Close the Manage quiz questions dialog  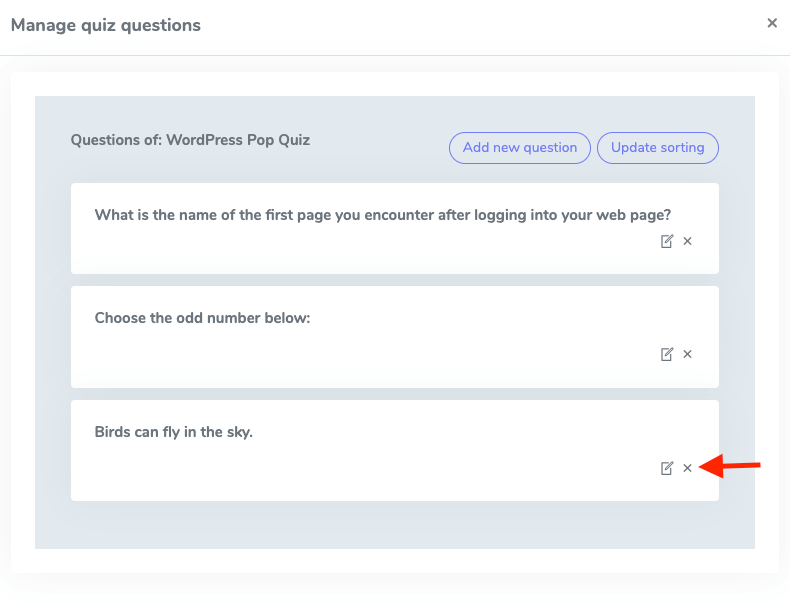tap(771, 23)
